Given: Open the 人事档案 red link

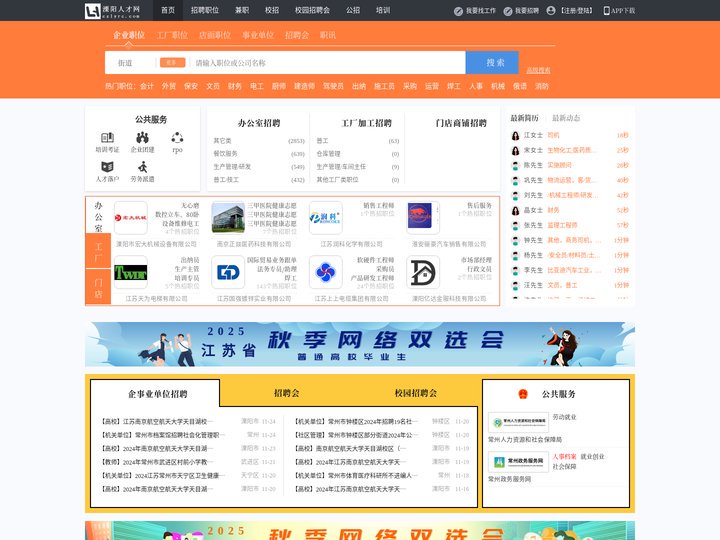Looking at the screenshot, I should [564, 456].
